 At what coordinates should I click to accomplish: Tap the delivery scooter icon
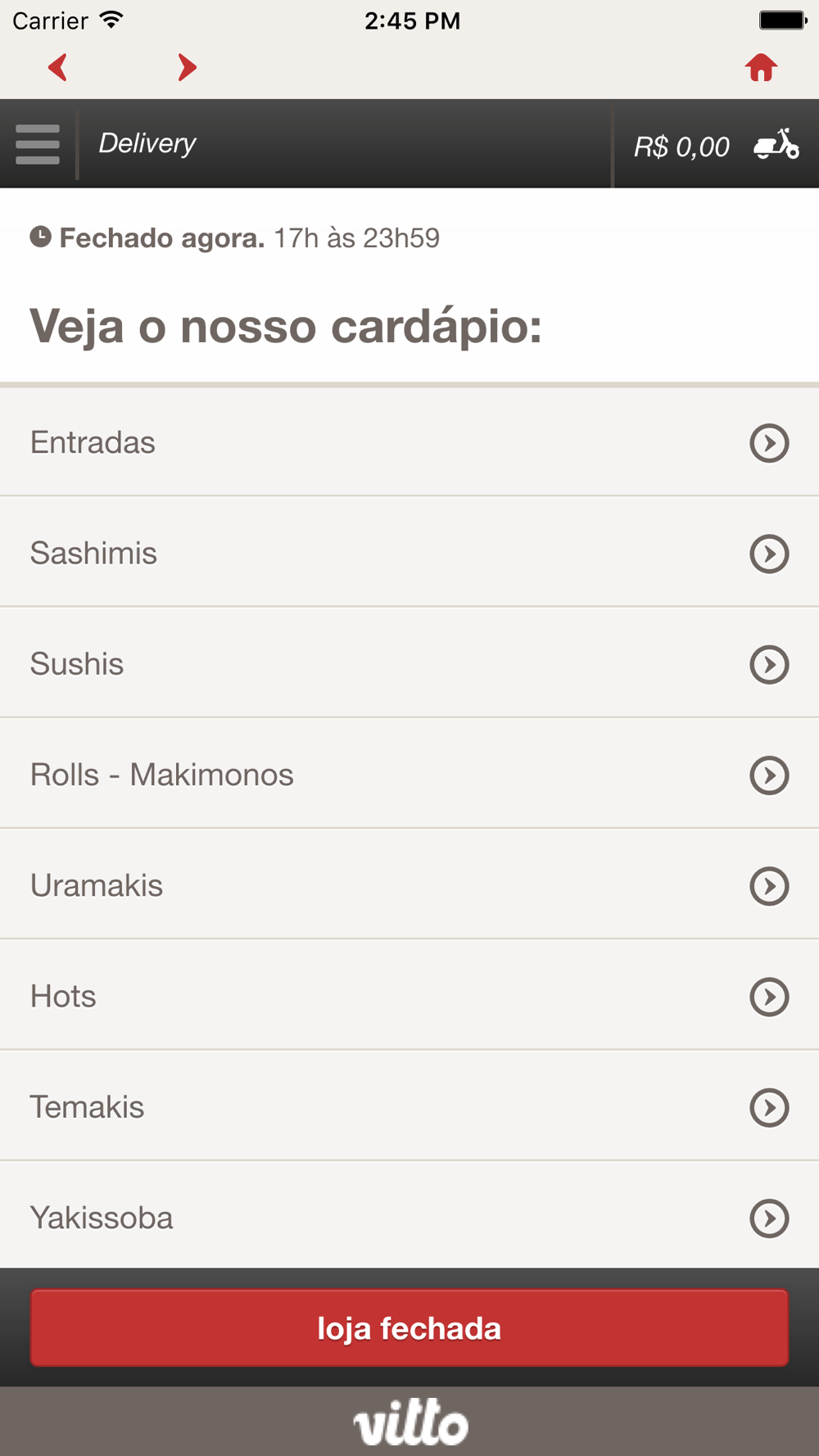tap(776, 144)
